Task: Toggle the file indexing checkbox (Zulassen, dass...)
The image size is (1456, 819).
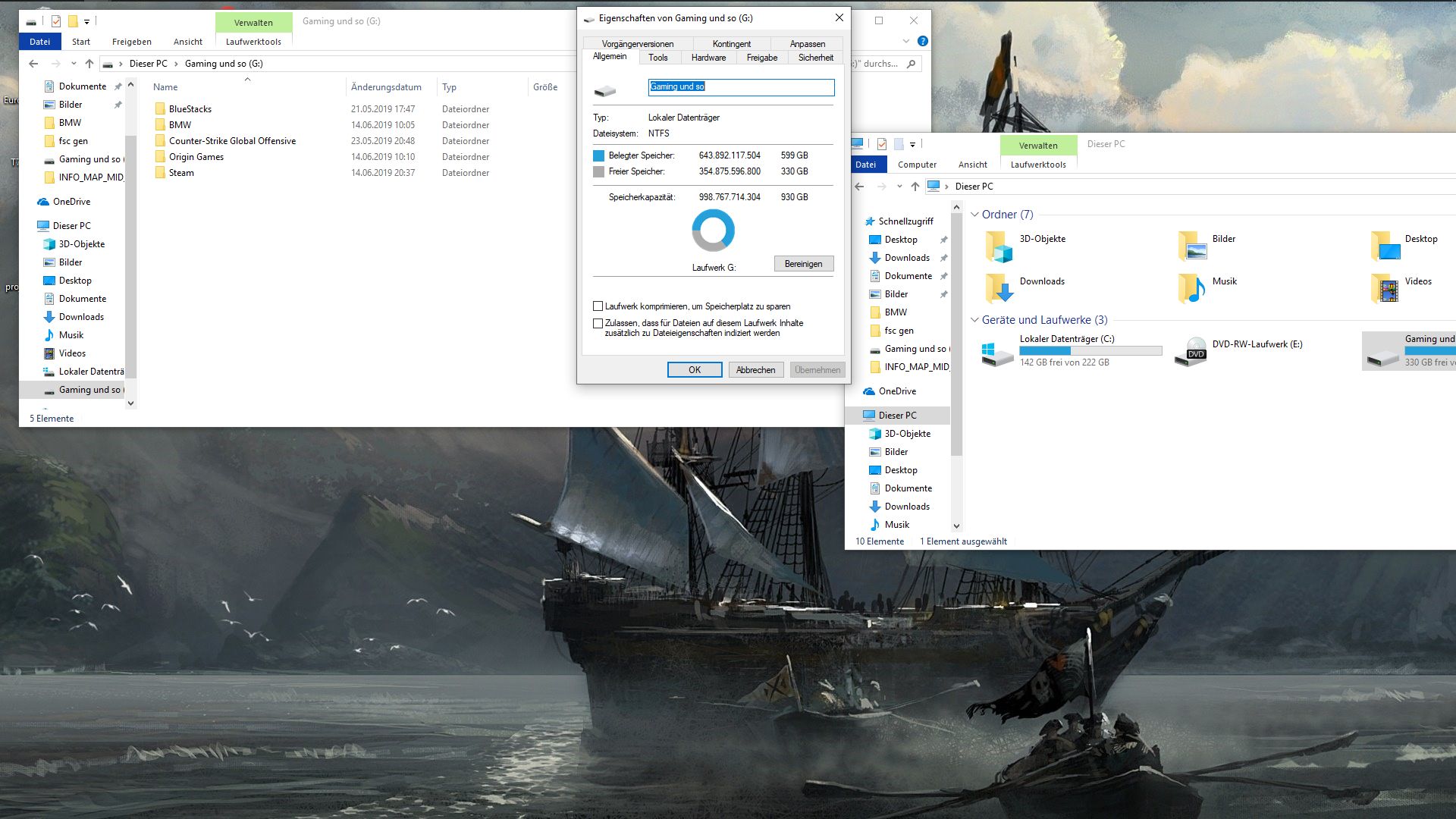Action: [598, 323]
